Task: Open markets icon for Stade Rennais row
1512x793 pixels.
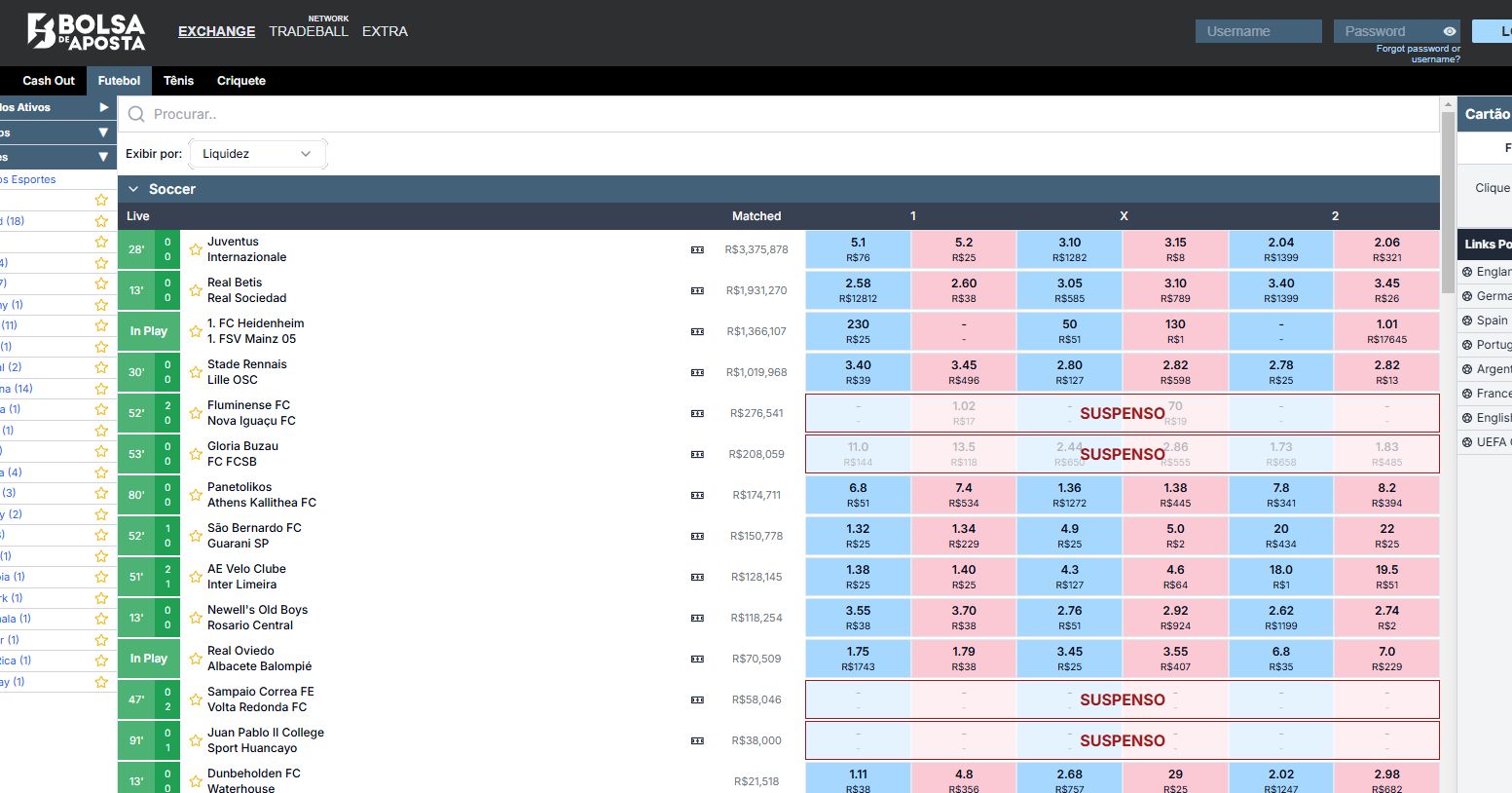Action: click(x=697, y=373)
